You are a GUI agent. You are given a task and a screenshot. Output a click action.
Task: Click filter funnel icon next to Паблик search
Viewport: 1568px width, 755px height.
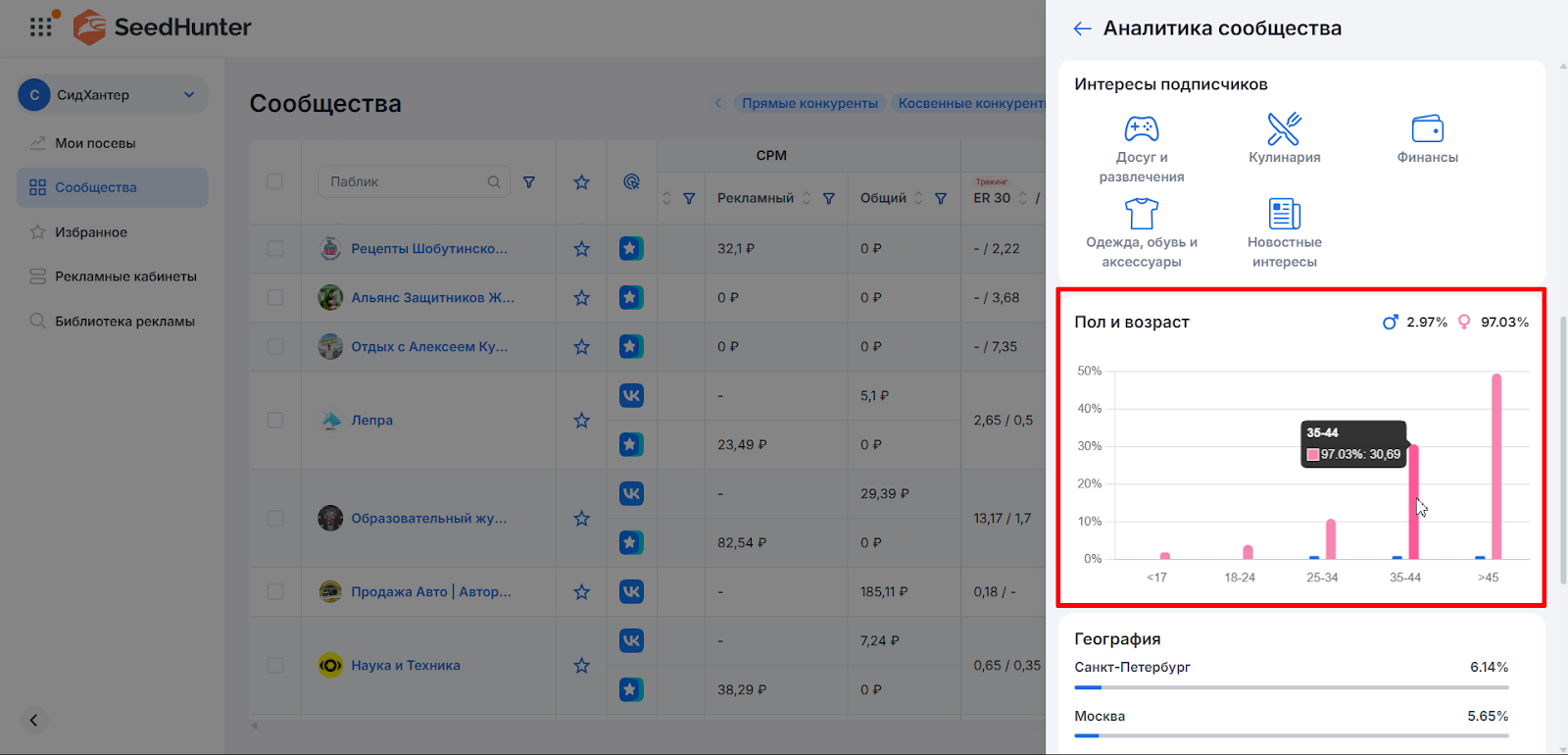coord(529,182)
